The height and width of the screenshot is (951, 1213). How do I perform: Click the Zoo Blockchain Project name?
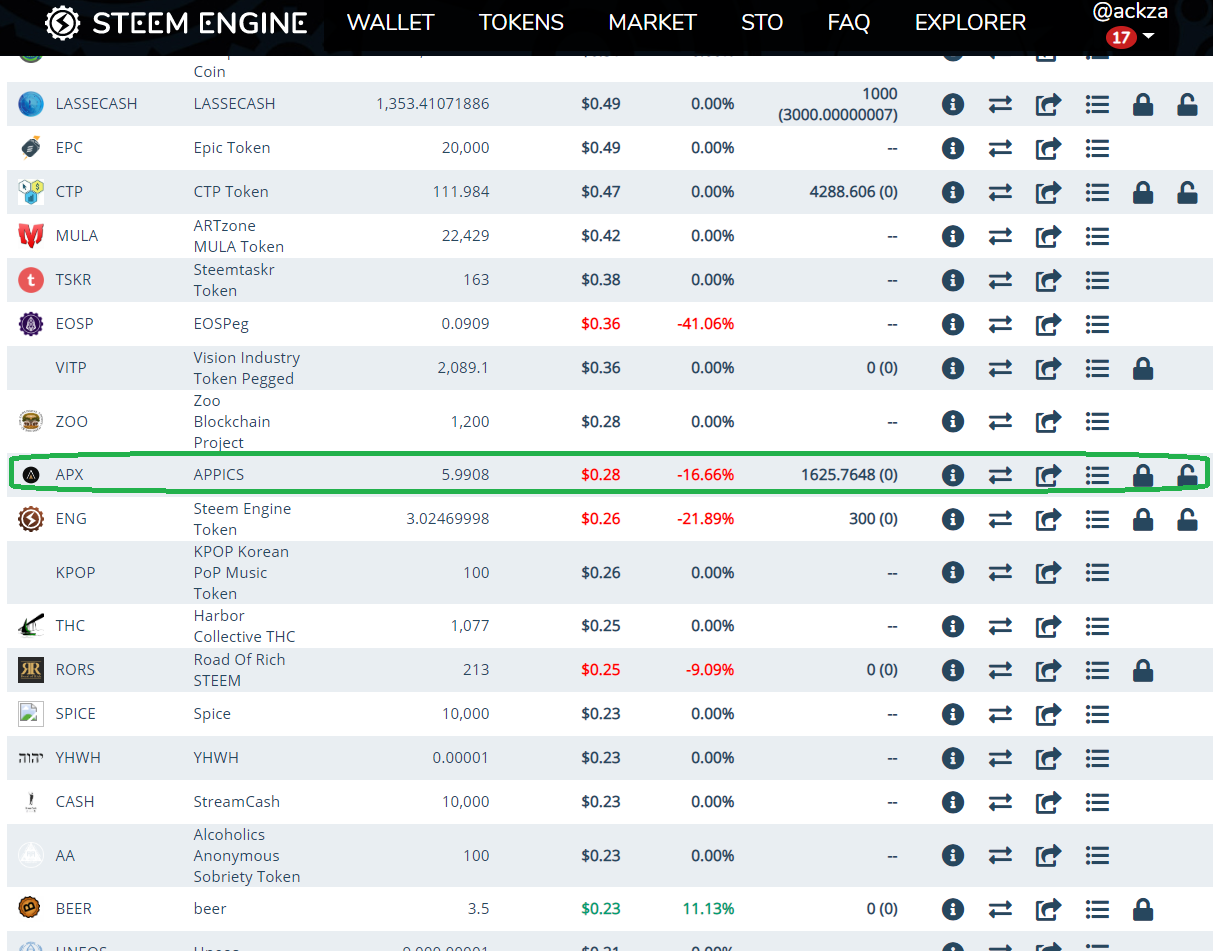click(232, 421)
